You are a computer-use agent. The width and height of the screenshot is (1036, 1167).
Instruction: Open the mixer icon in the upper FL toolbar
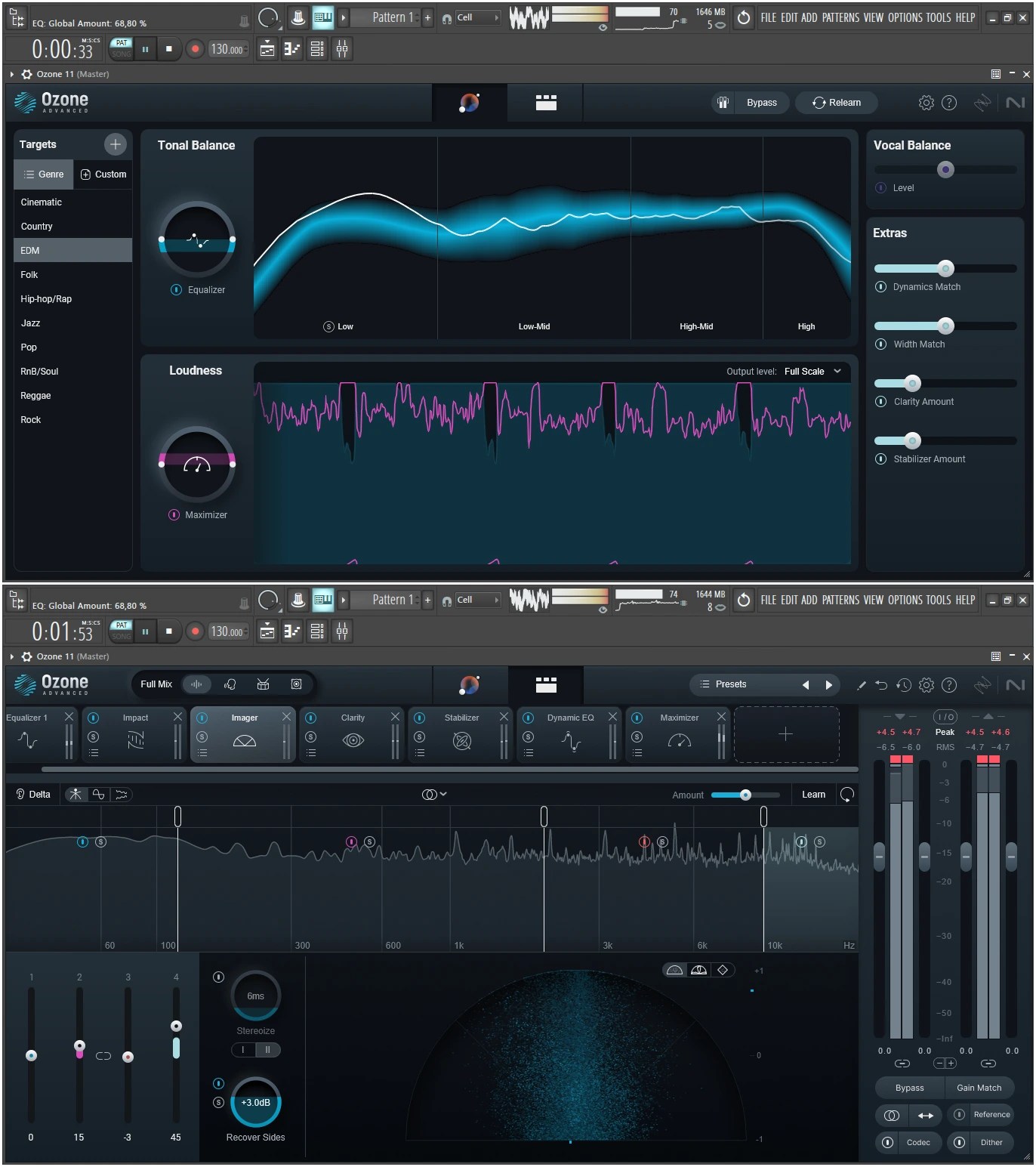(x=342, y=49)
